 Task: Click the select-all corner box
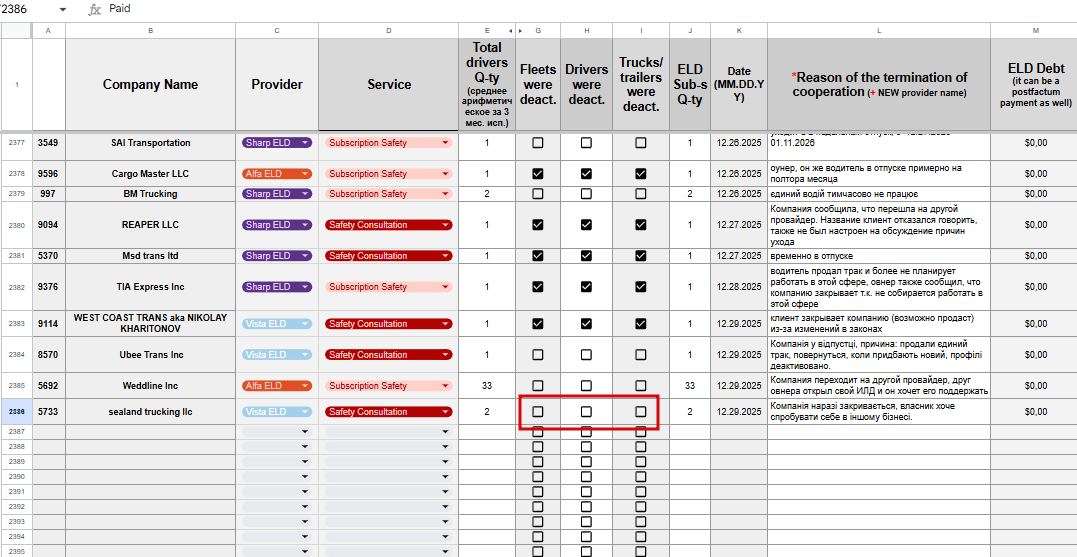(x=16, y=31)
